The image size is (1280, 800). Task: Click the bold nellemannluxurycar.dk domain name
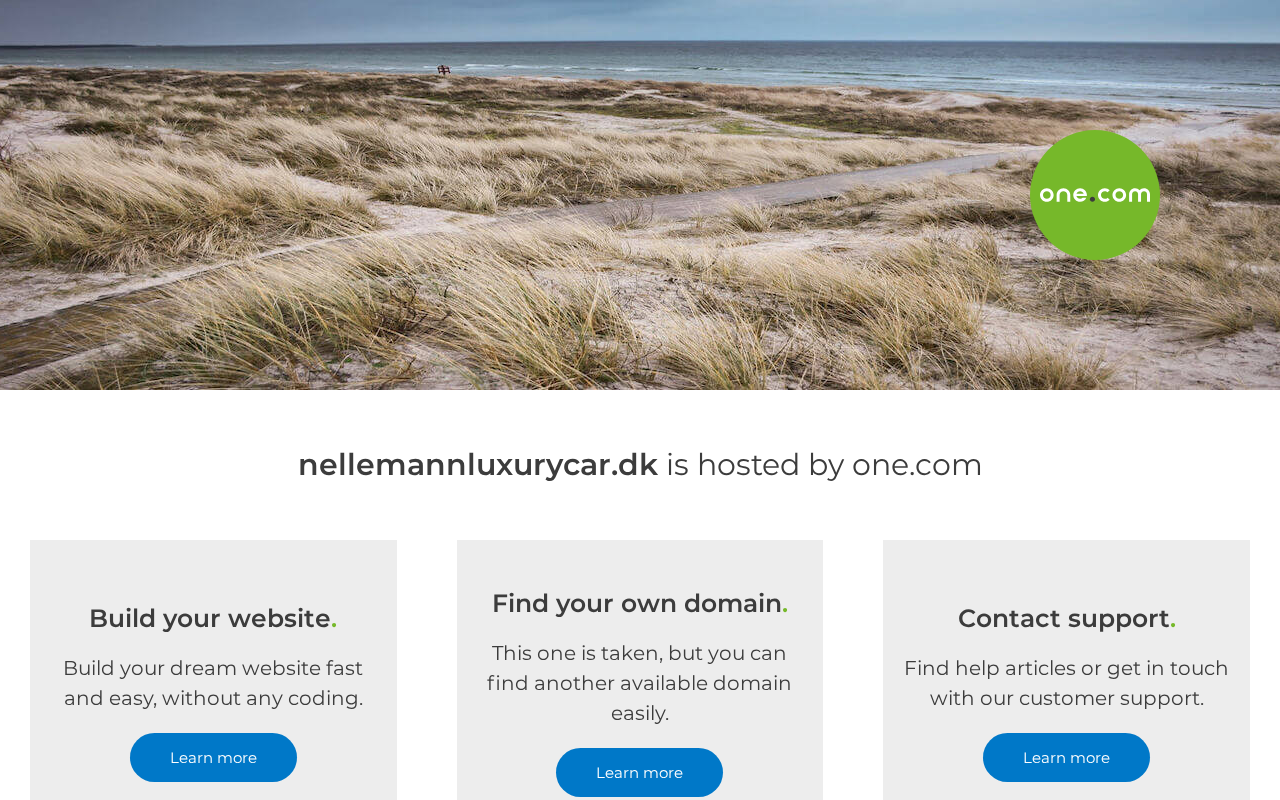478,465
